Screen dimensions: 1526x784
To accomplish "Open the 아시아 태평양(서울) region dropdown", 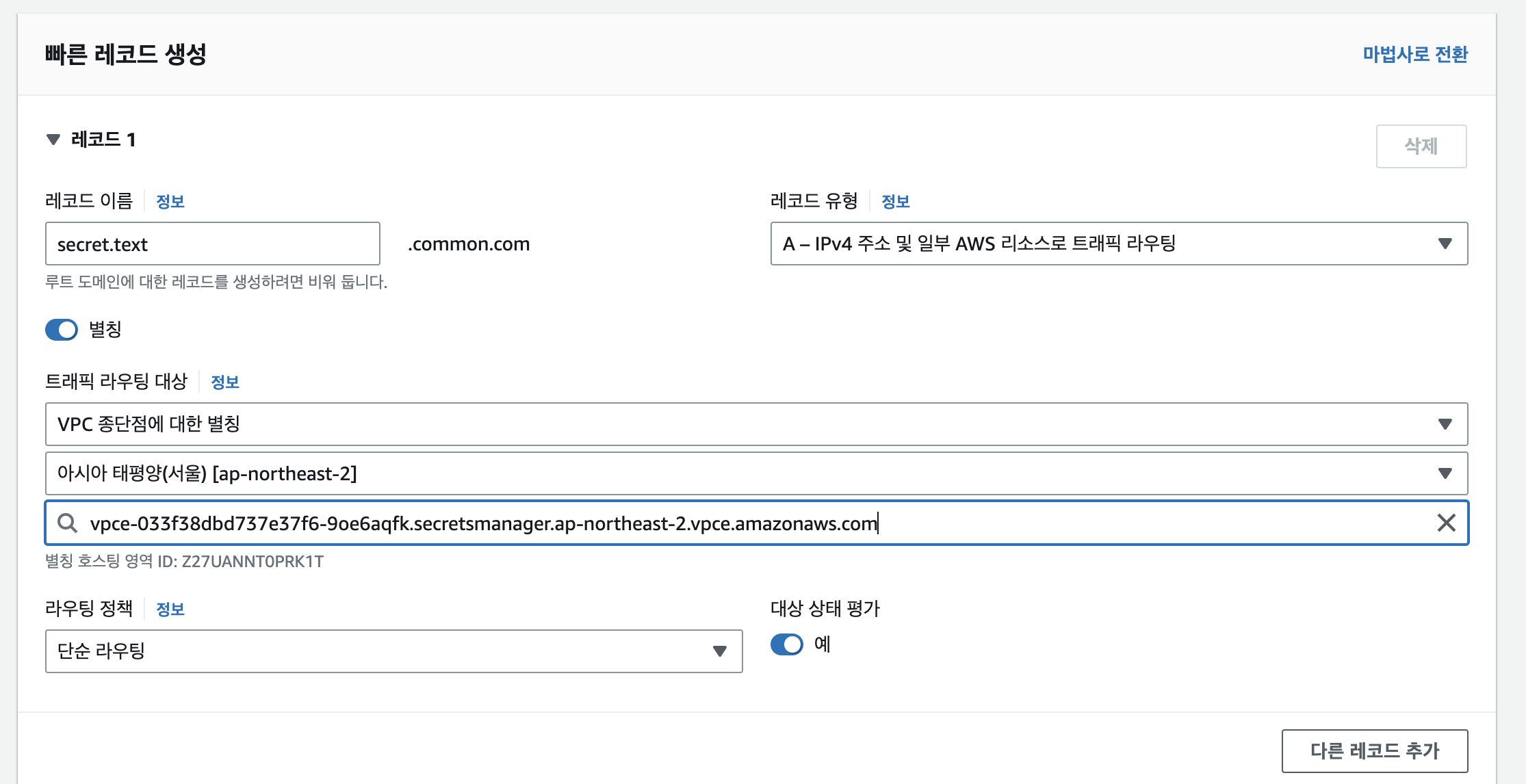I will 756,473.
